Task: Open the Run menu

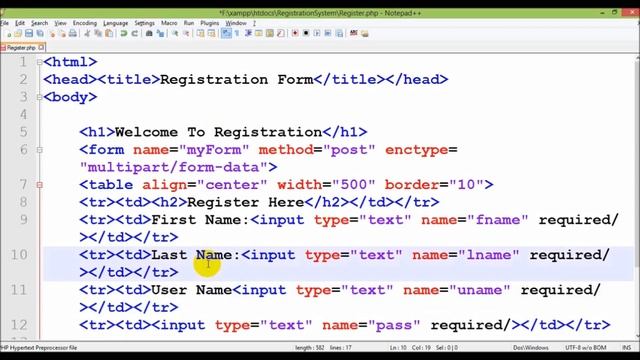Action: 189,23
